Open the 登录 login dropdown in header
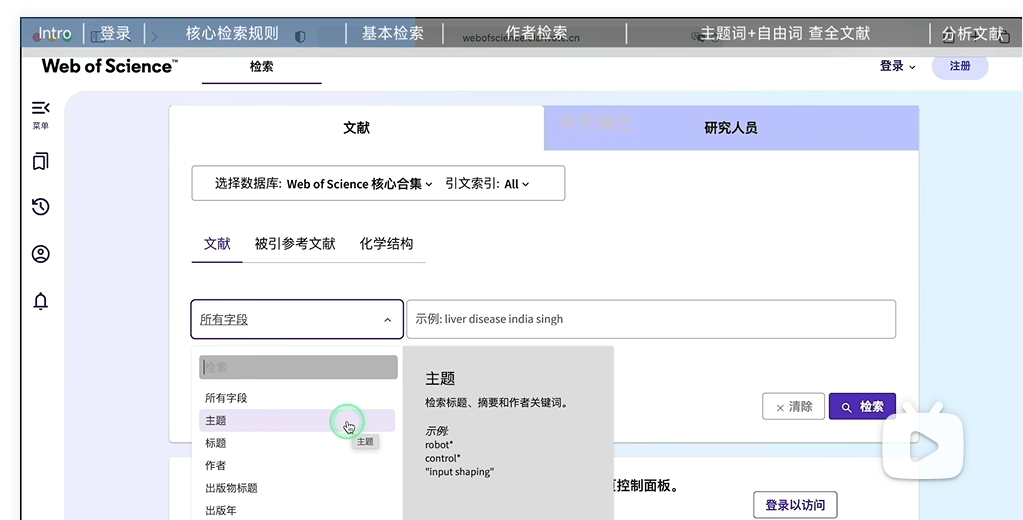The width and height of the screenshot is (1023, 520). [897, 66]
